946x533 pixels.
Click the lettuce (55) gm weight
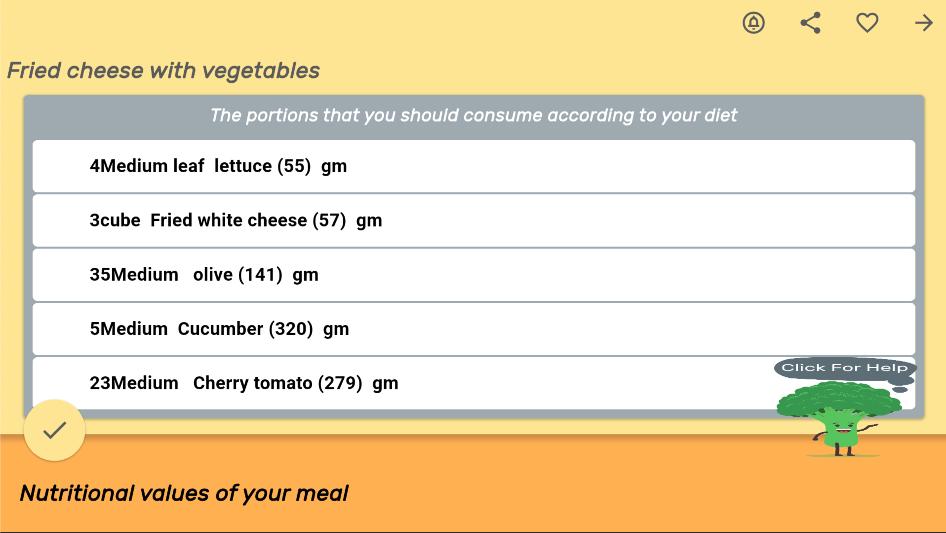[x=312, y=166]
